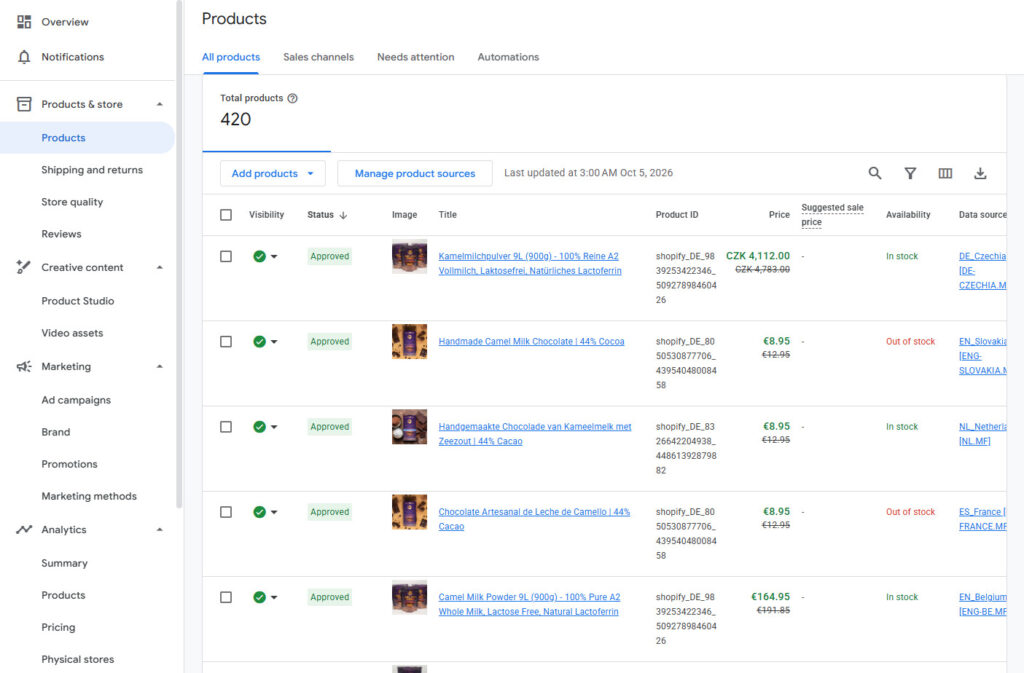Screen dimensions: 1024x673
Task: Open Video assets in sidebar
Action: [x=72, y=333]
